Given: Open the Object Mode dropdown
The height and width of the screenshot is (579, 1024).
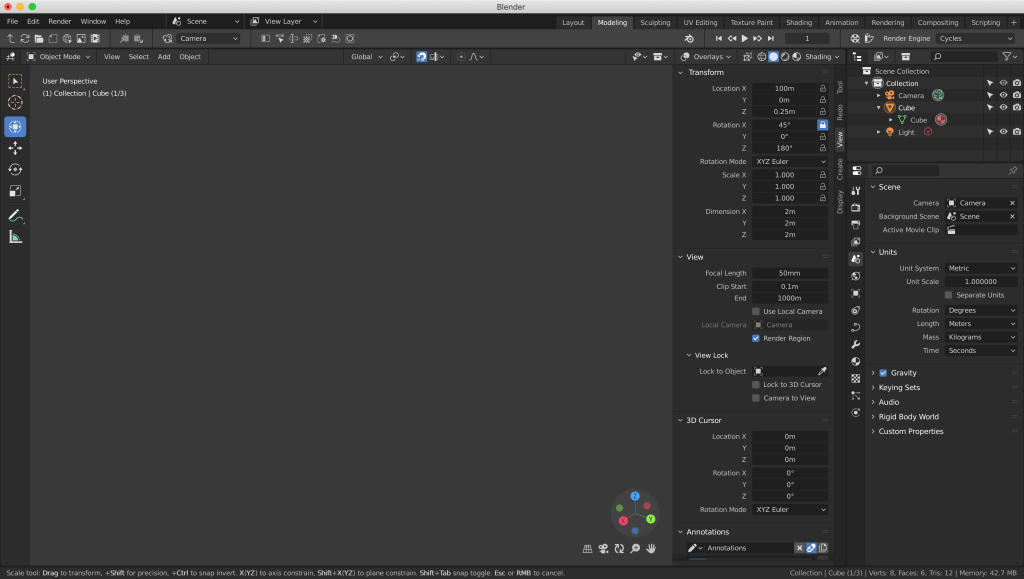Looking at the screenshot, I should (58, 57).
